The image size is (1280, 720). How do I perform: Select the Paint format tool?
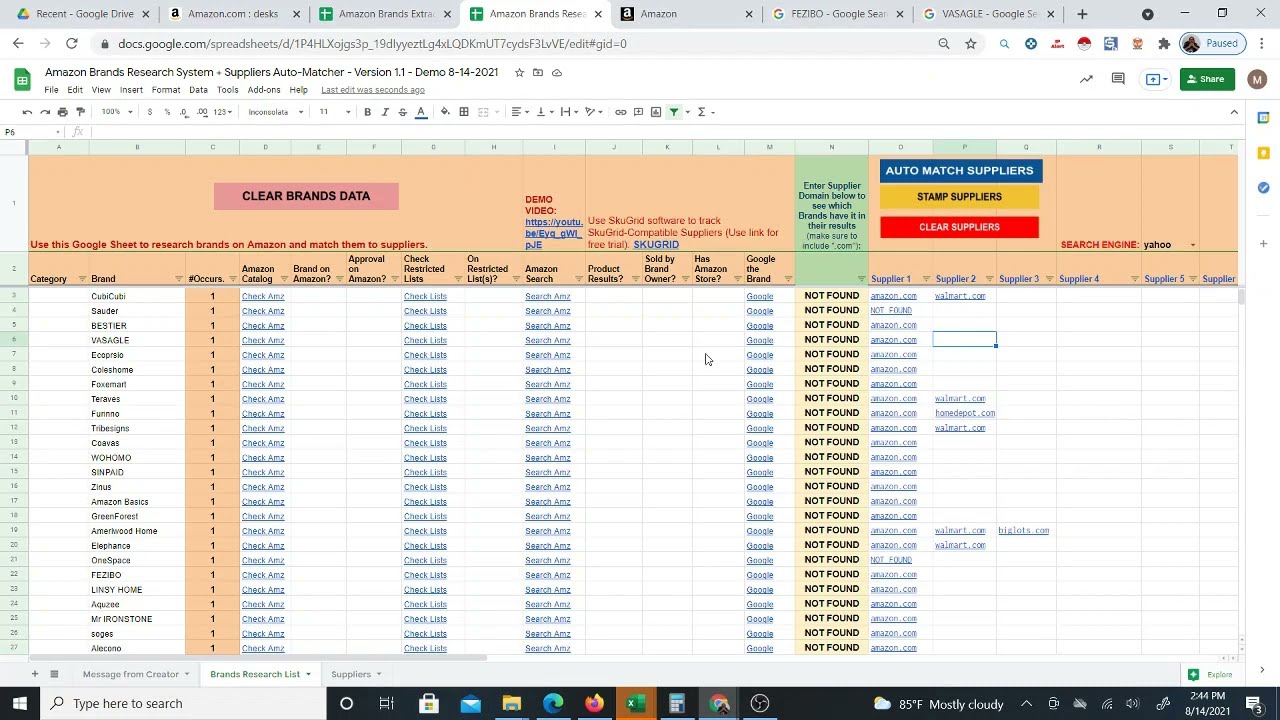click(81, 112)
